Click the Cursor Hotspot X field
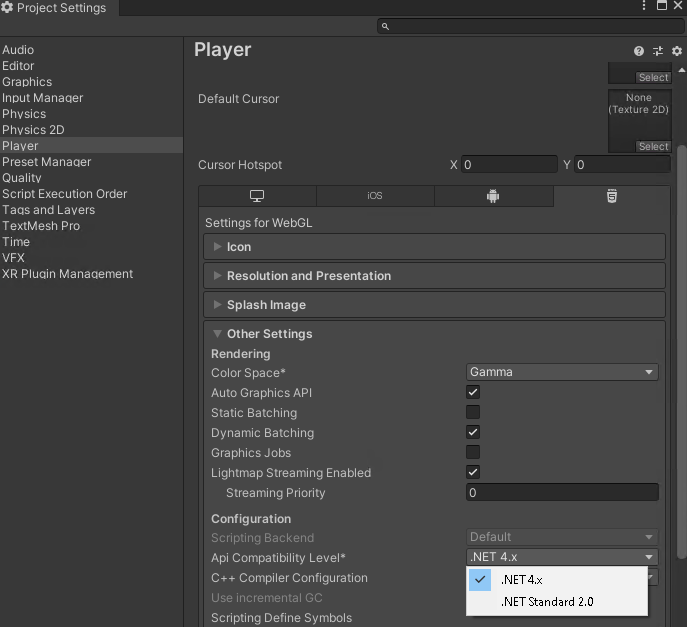Screen dimensions: 687x627 pos(509,165)
